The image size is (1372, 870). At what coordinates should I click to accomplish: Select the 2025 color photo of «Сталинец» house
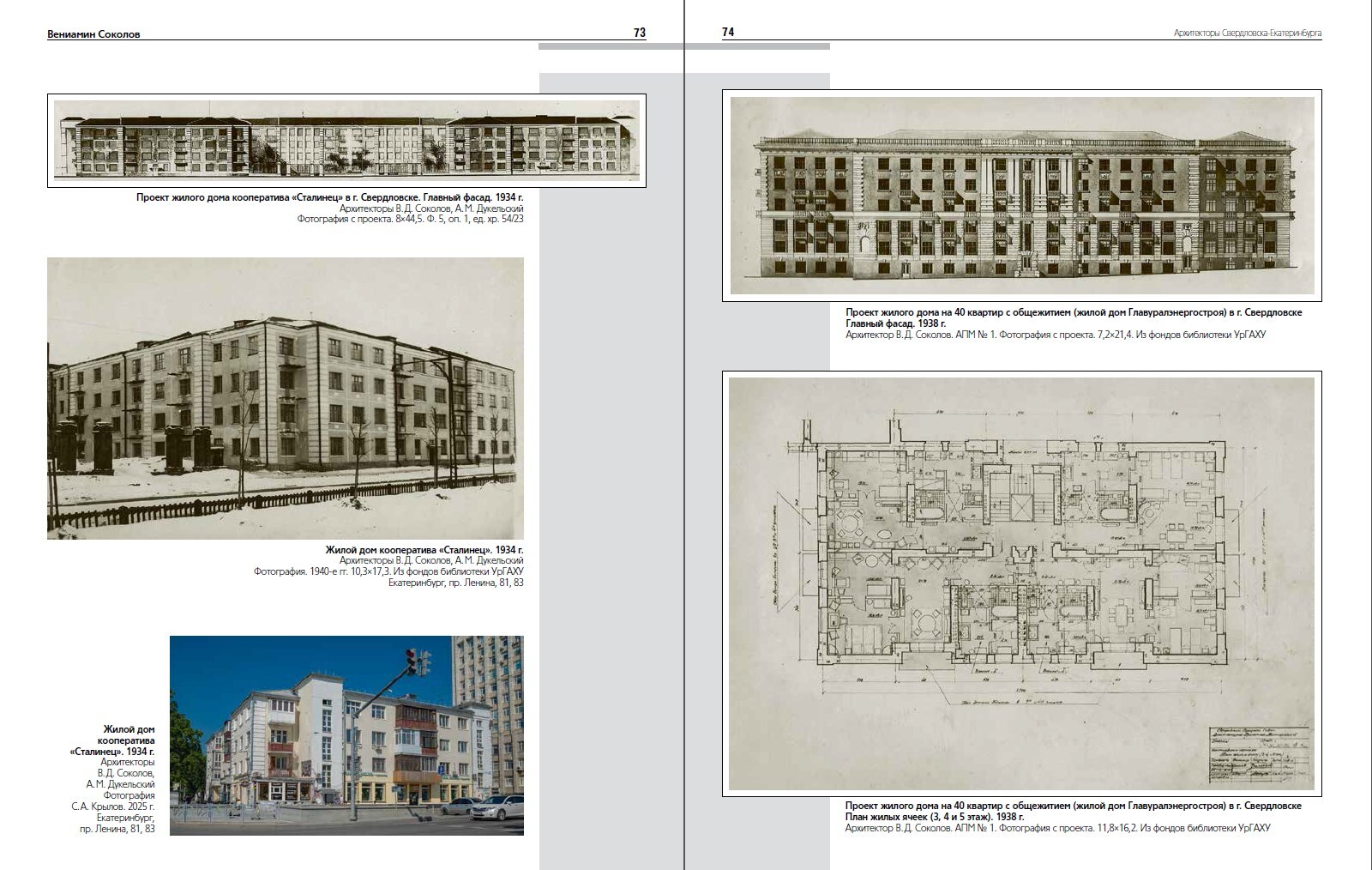click(346, 735)
